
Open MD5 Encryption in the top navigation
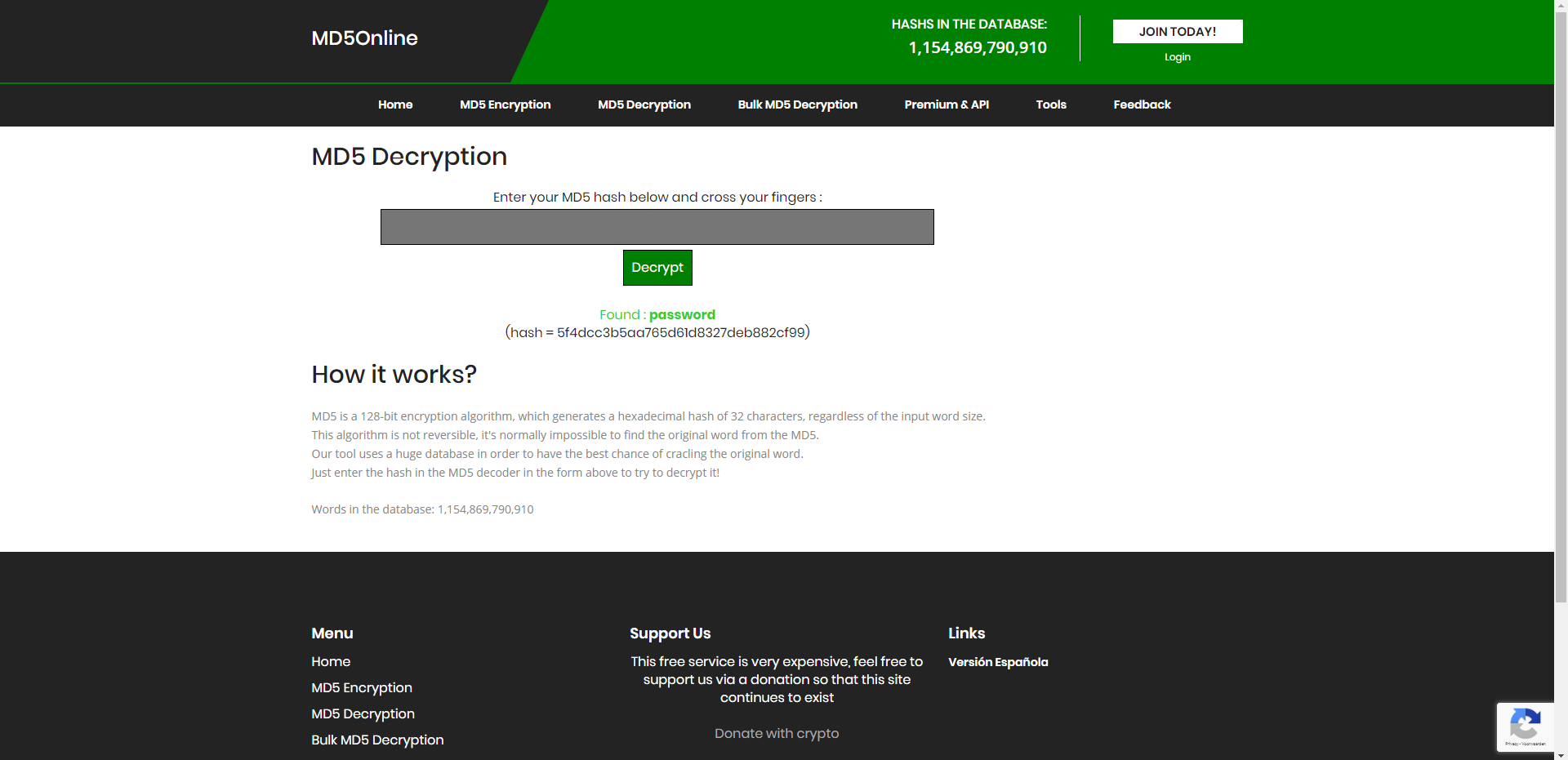pos(505,104)
